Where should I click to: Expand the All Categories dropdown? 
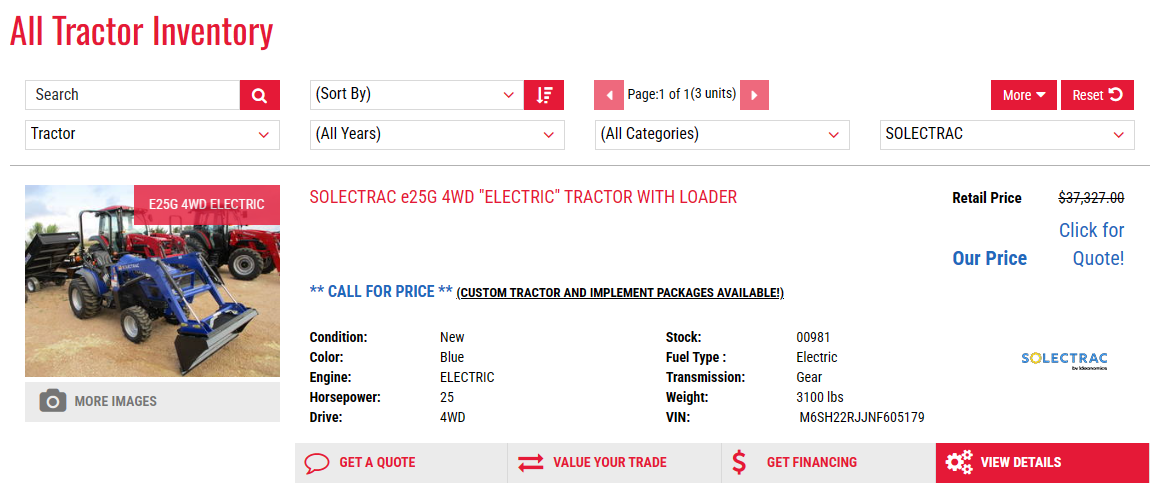(721, 134)
